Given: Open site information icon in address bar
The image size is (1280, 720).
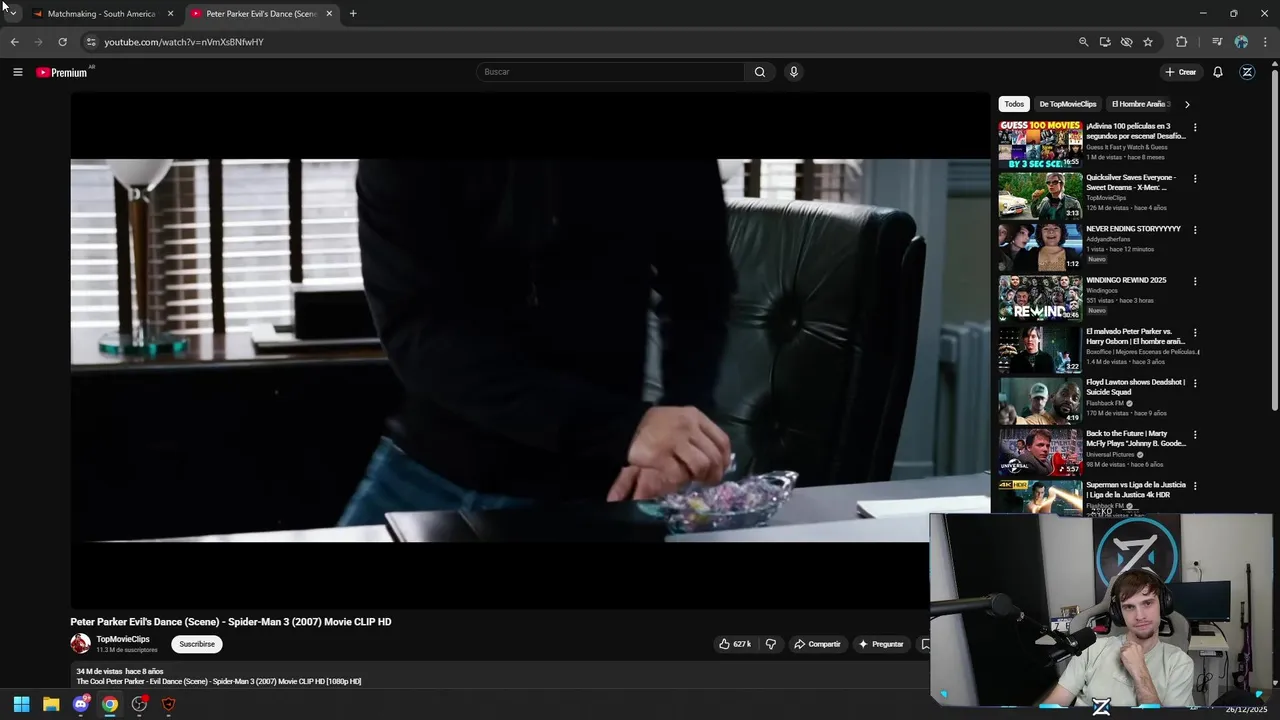Looking at the screenshot, I should click(x=91, y=42).
